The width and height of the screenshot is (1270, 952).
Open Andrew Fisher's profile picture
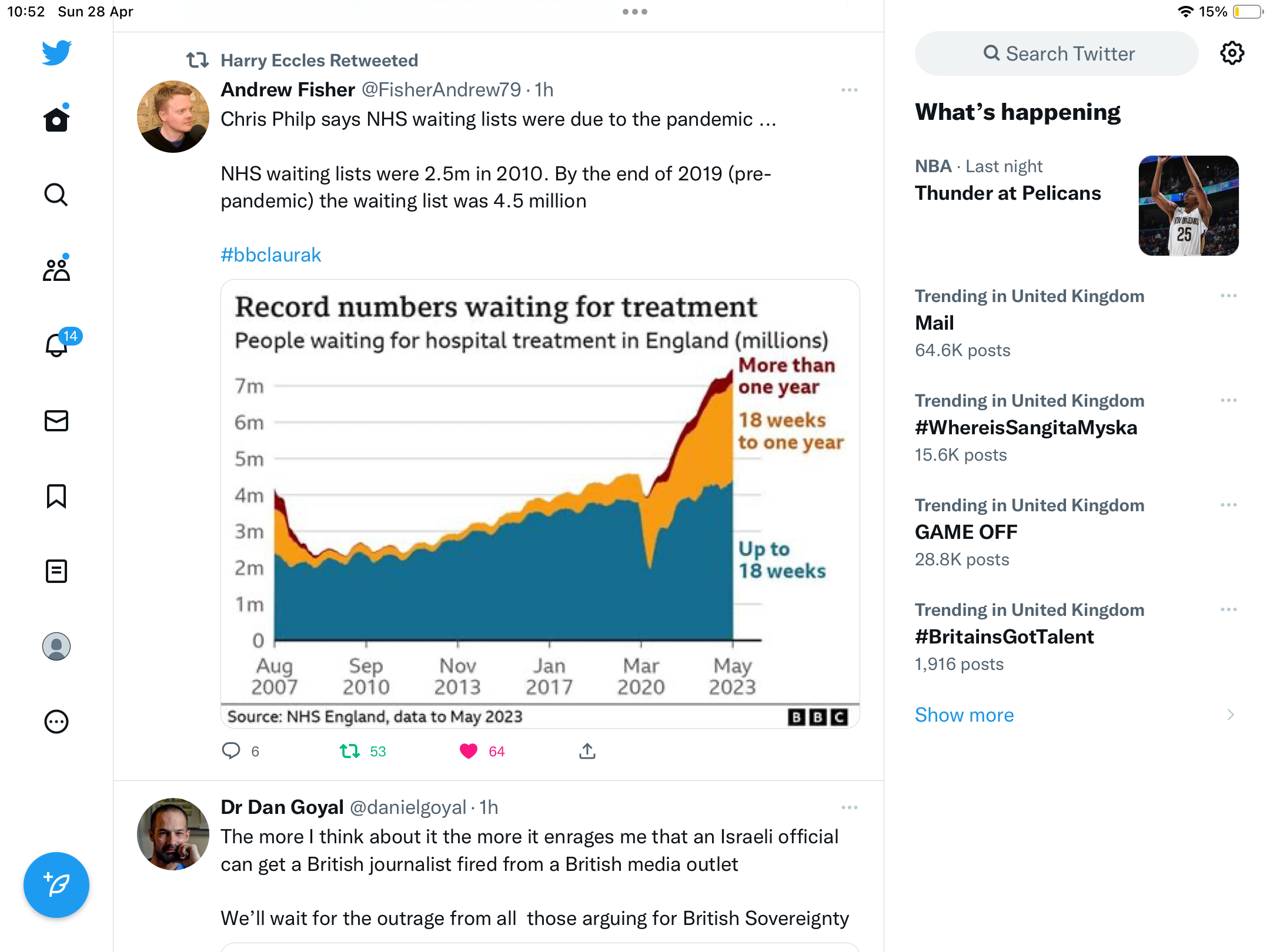173,116
